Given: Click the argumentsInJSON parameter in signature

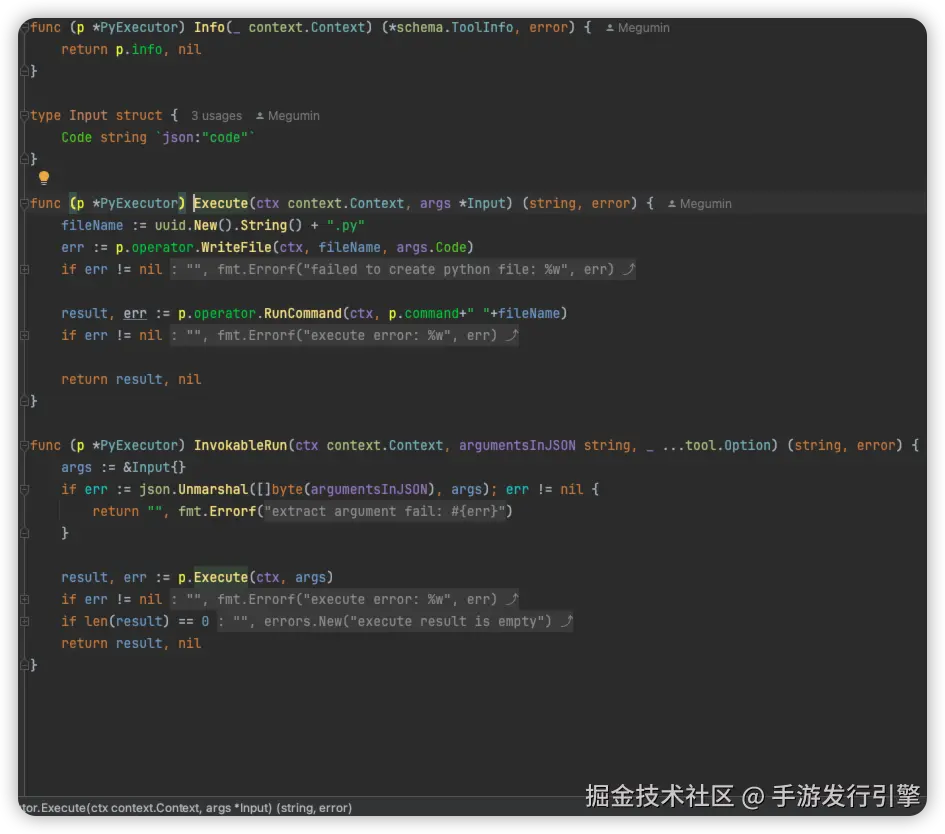Looking at the screenshot, I should 517,446.
